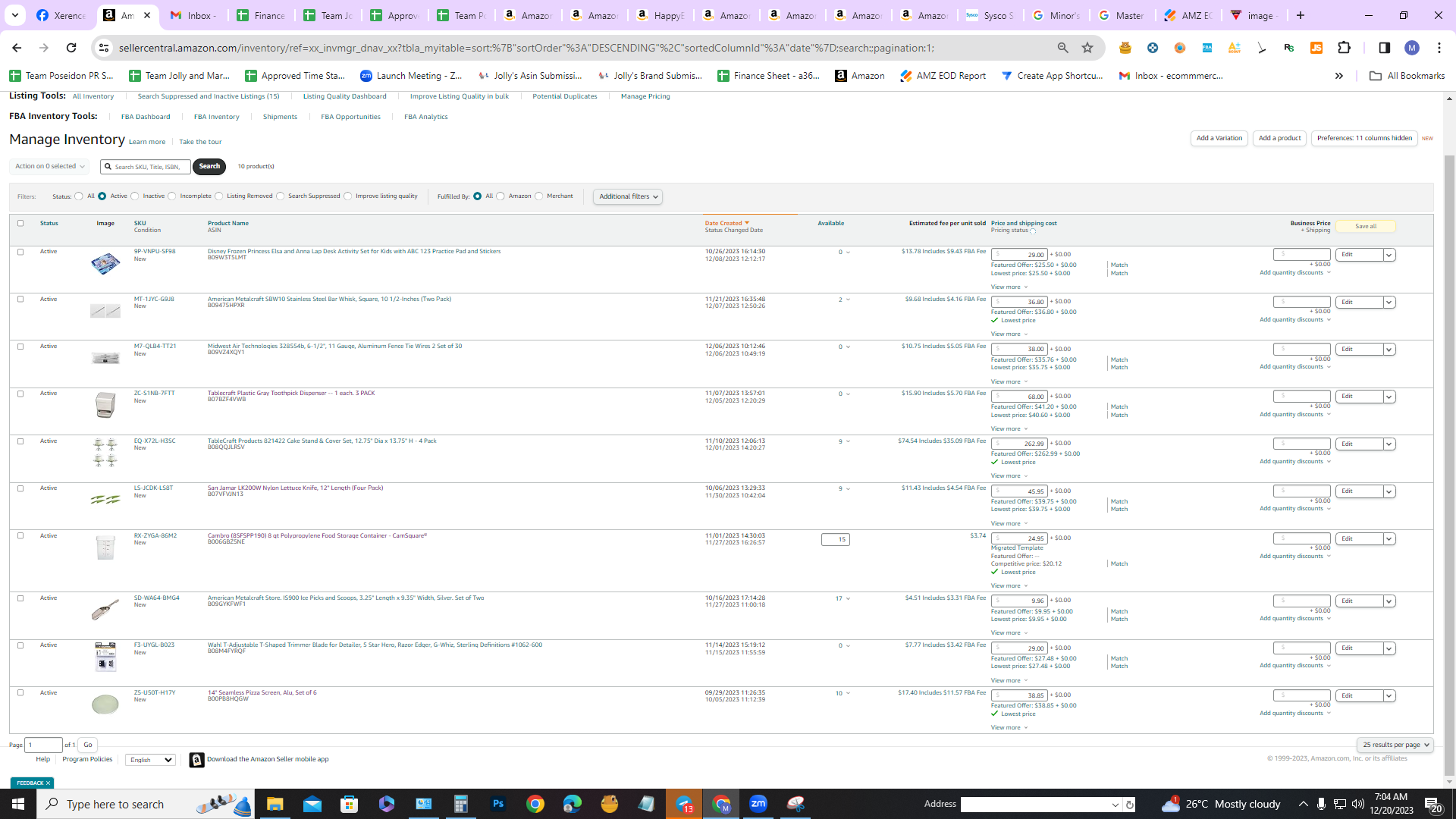
Task: Open the zoom magnifier icon in address bar
Action: [1063, 48]
